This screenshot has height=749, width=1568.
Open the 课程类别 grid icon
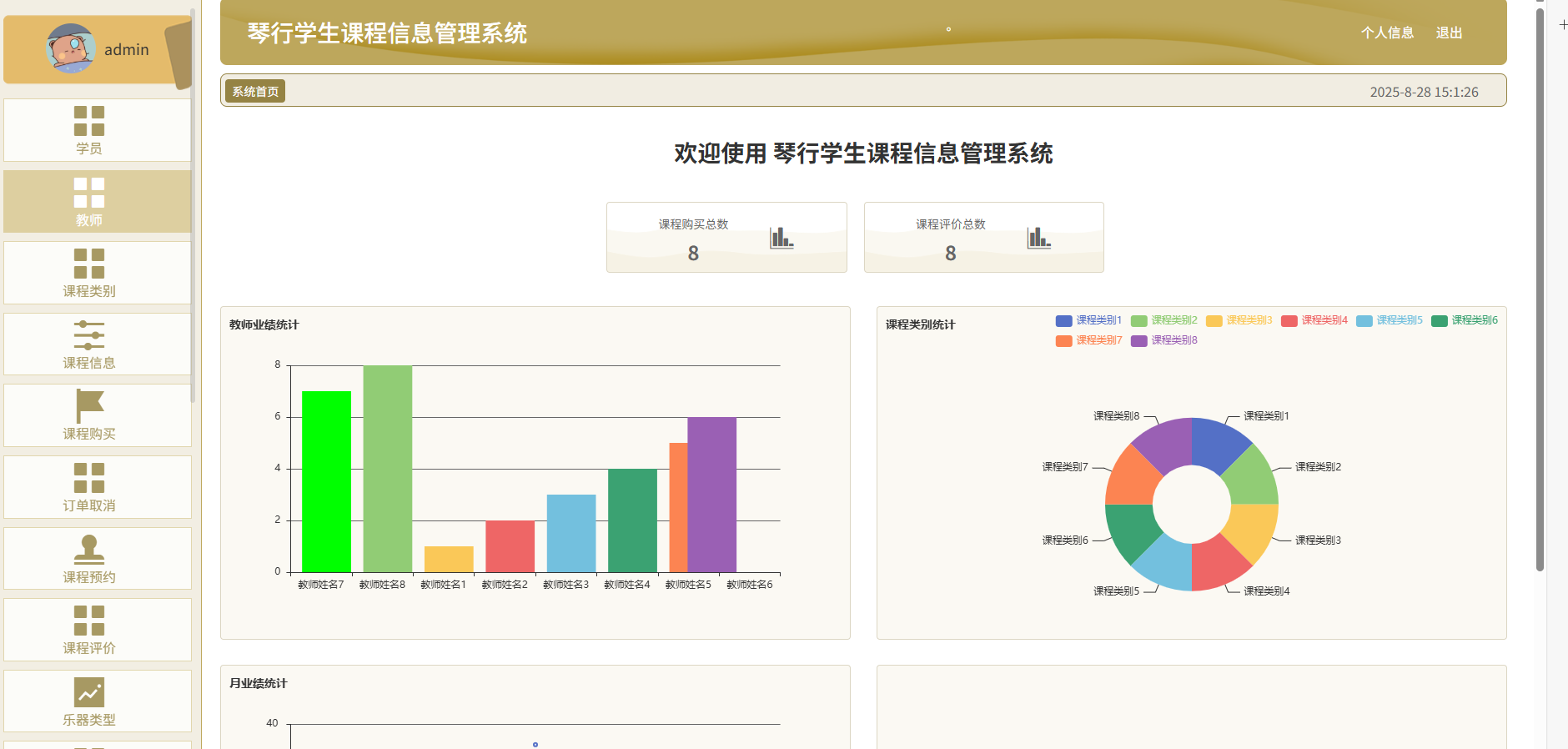pos(89,264)
